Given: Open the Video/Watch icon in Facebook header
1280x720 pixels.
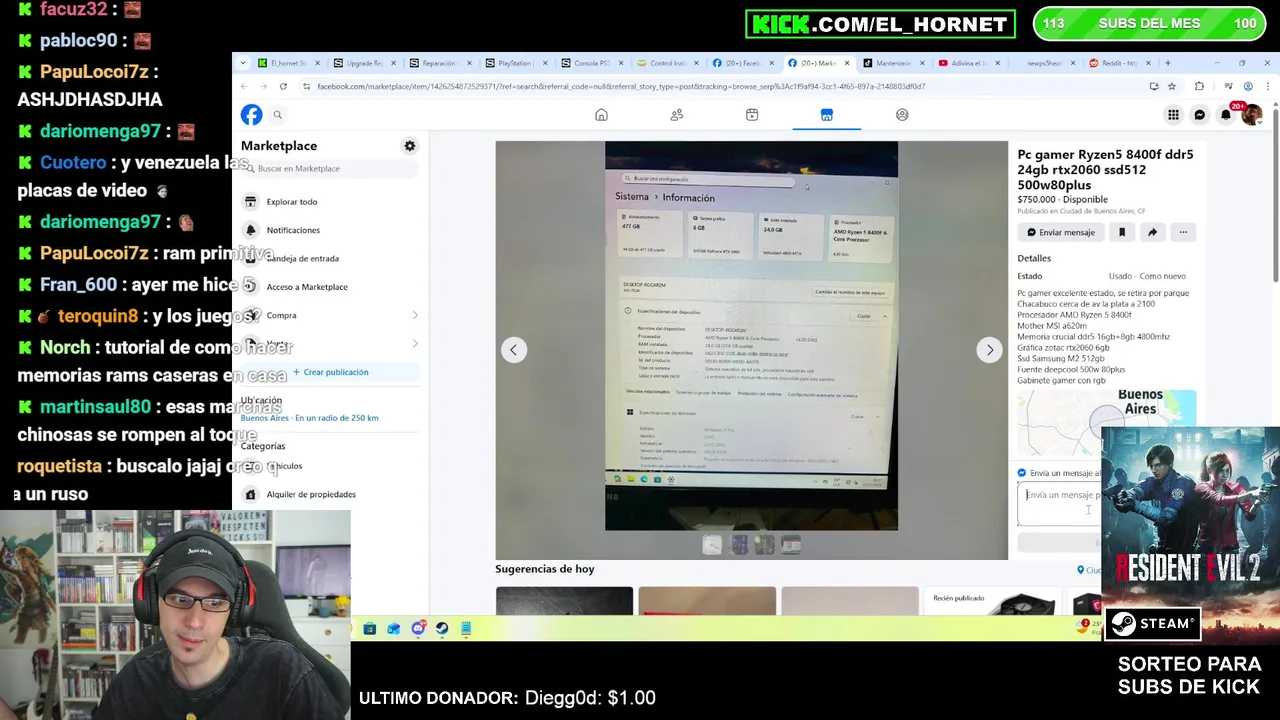Looking at the screenshot, I should click(x=752, y=115).
